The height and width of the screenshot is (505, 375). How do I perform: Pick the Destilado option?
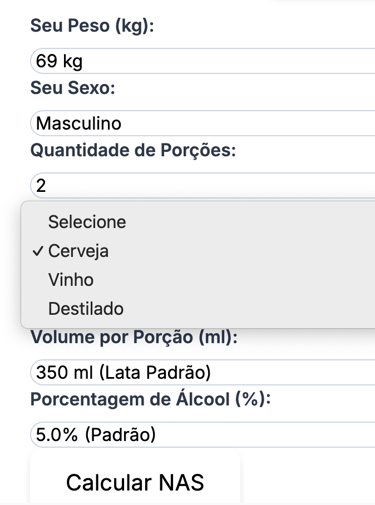coord(198,308)
